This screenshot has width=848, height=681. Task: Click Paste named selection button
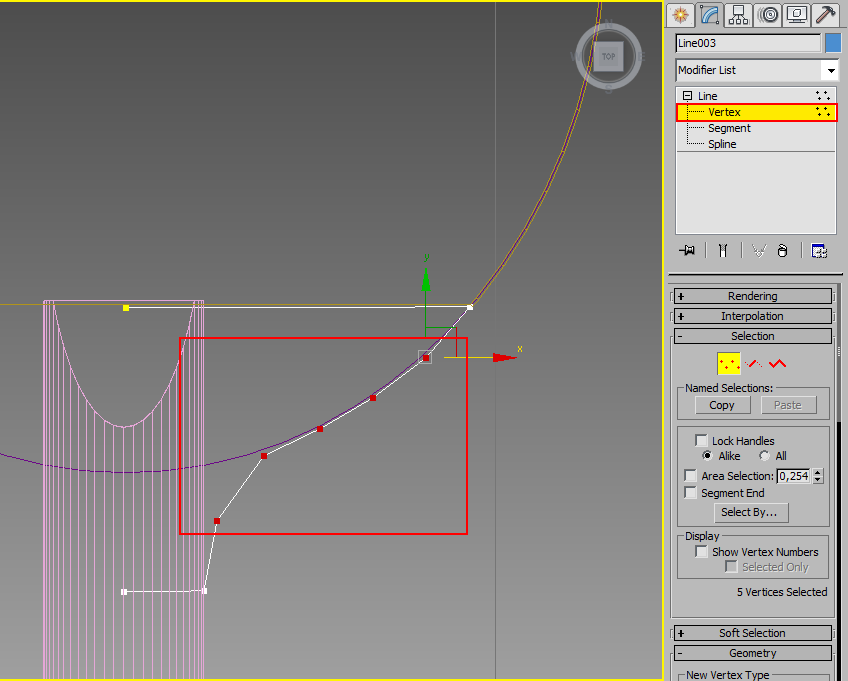[788, 405]
